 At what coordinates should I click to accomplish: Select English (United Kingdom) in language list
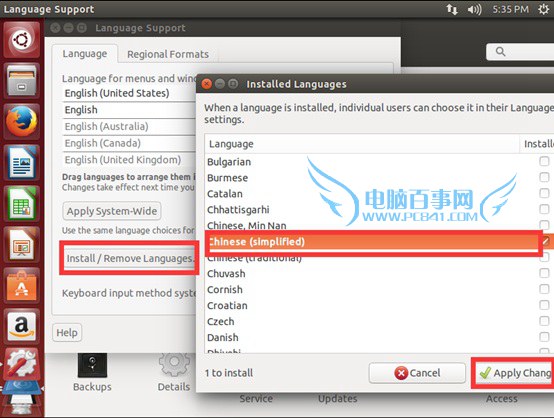(x=129, y=160)
